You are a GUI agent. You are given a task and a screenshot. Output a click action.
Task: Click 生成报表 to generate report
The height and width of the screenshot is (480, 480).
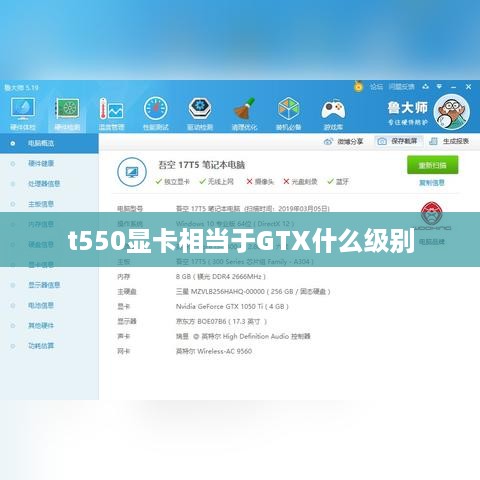click(449, 141)
